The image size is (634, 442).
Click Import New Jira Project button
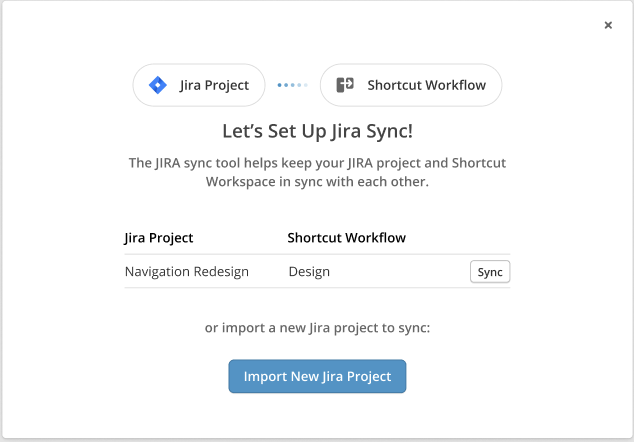(x=317, y=377)
